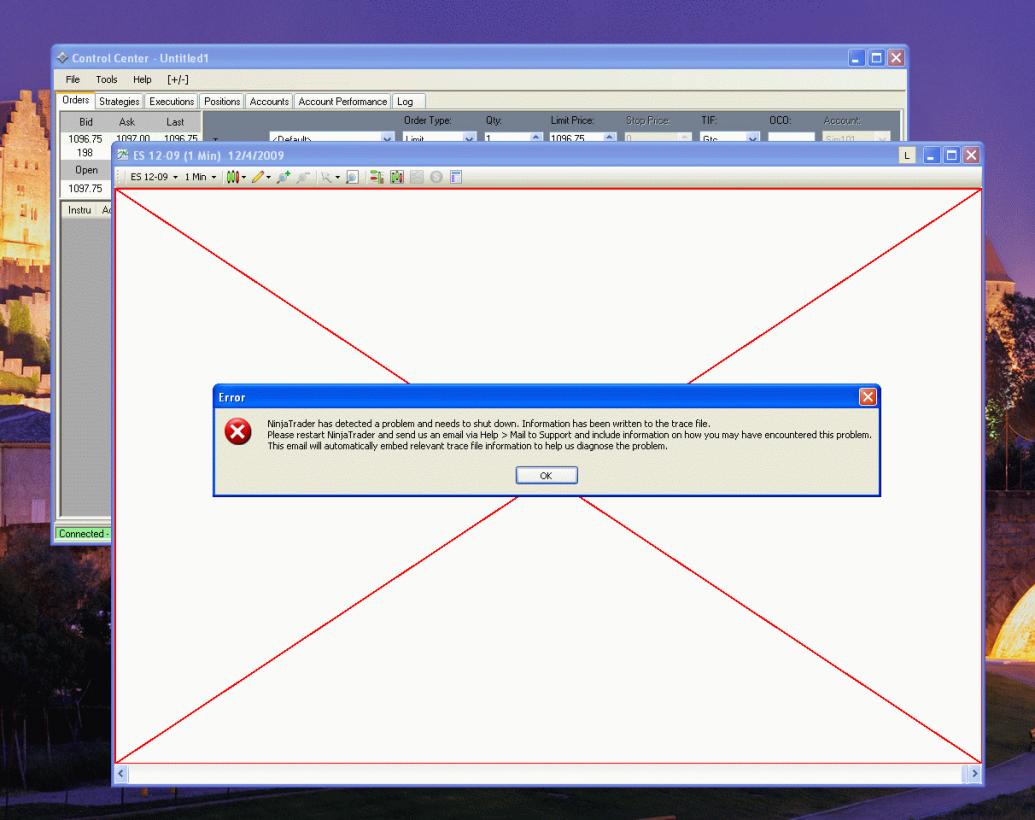
Task: Switch to the Account Performance tab
Action: pos(342,102)
